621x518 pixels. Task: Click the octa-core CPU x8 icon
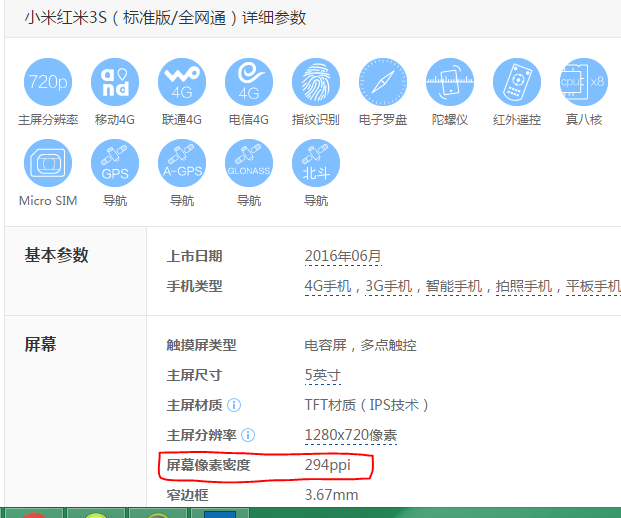(x=584, y=82)
